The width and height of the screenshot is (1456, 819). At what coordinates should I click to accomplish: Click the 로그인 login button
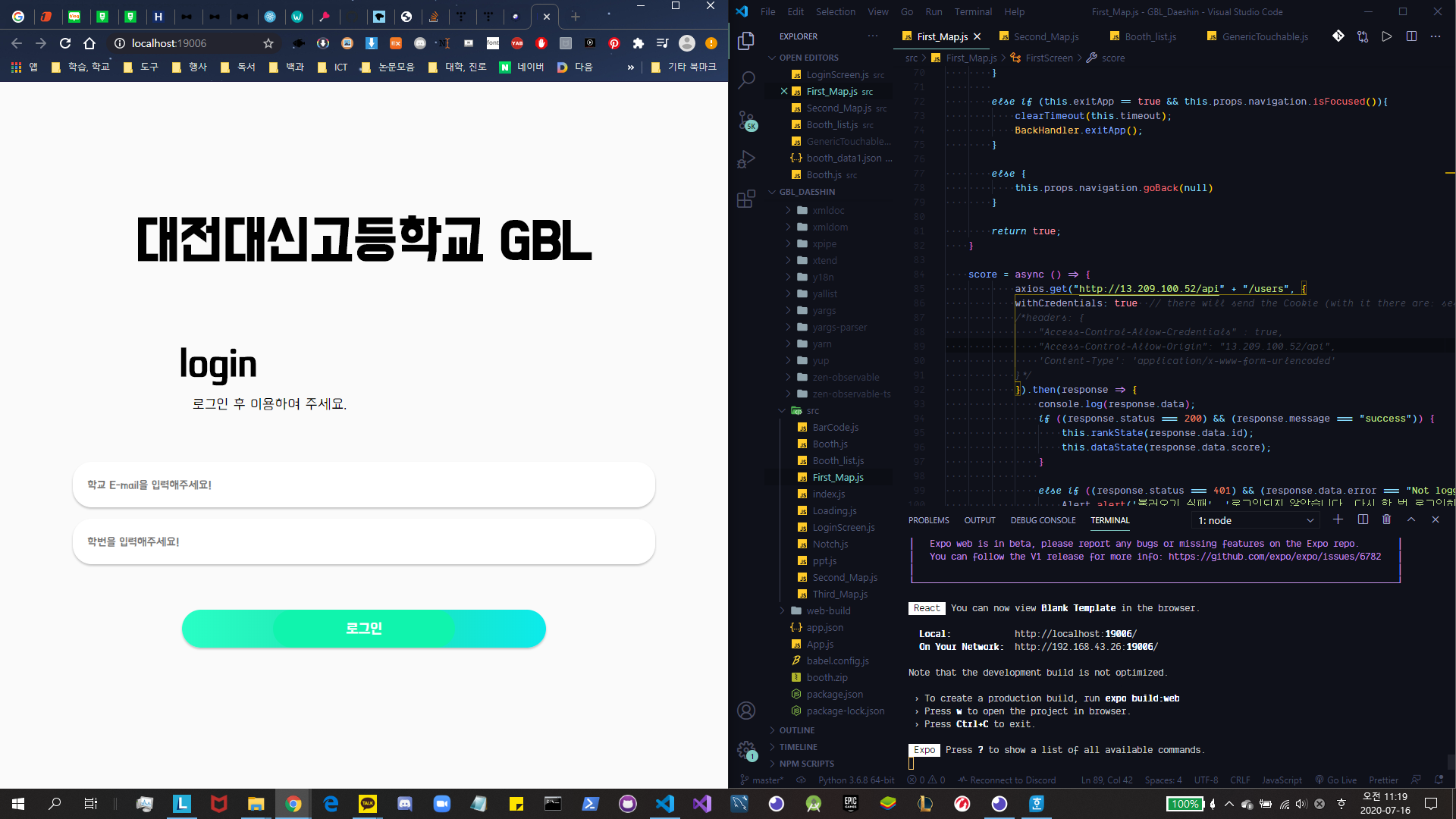364,628
